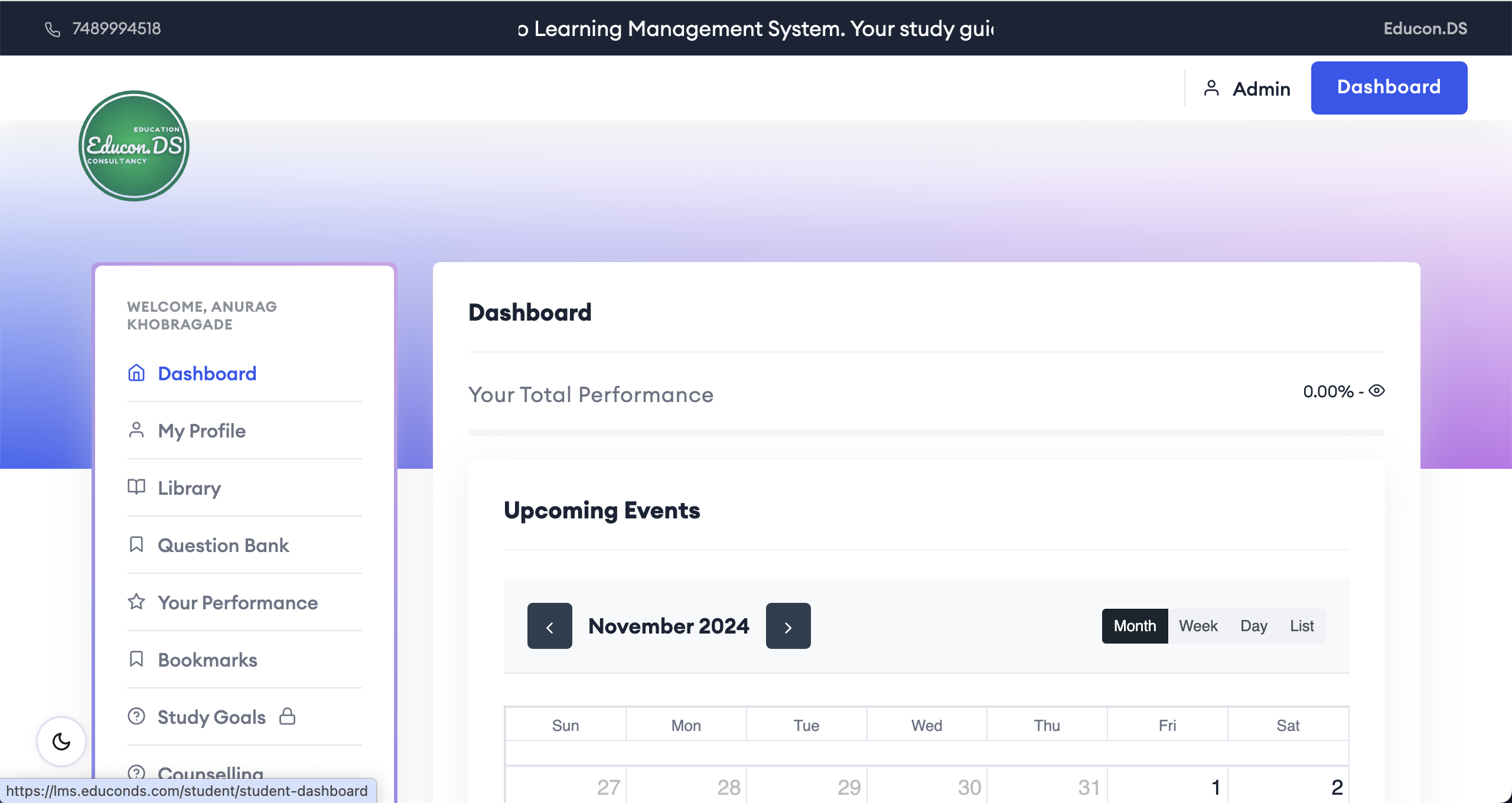Image resolution: width=1512 pixels, height=803 pixels.
Task: Click the phone icon in the top bar
Action: click(53, 29)
